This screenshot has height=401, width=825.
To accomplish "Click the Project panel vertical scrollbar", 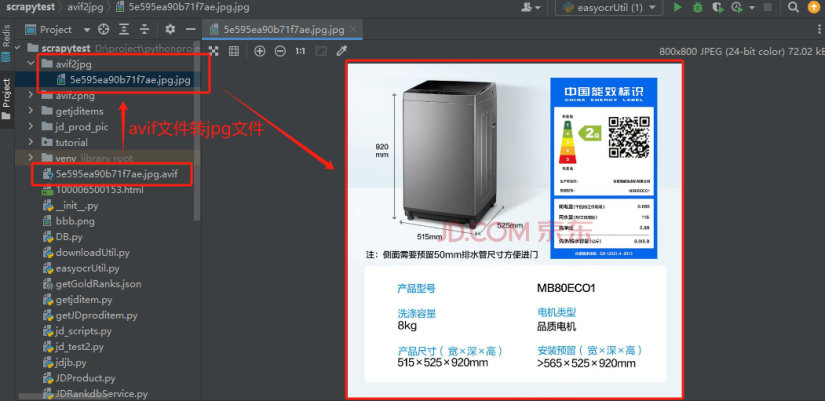I will click(197, 132).
